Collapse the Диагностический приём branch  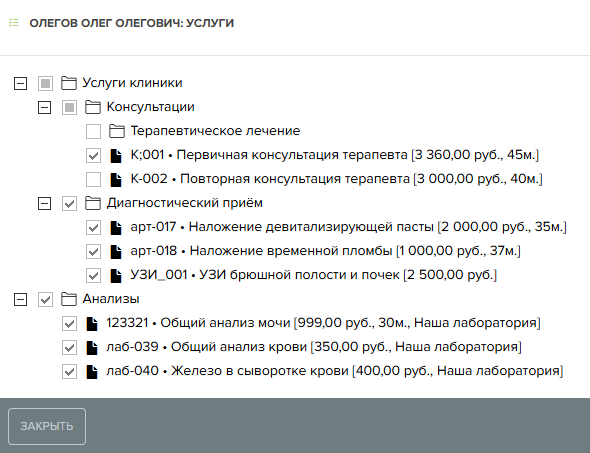coord(44,204)
